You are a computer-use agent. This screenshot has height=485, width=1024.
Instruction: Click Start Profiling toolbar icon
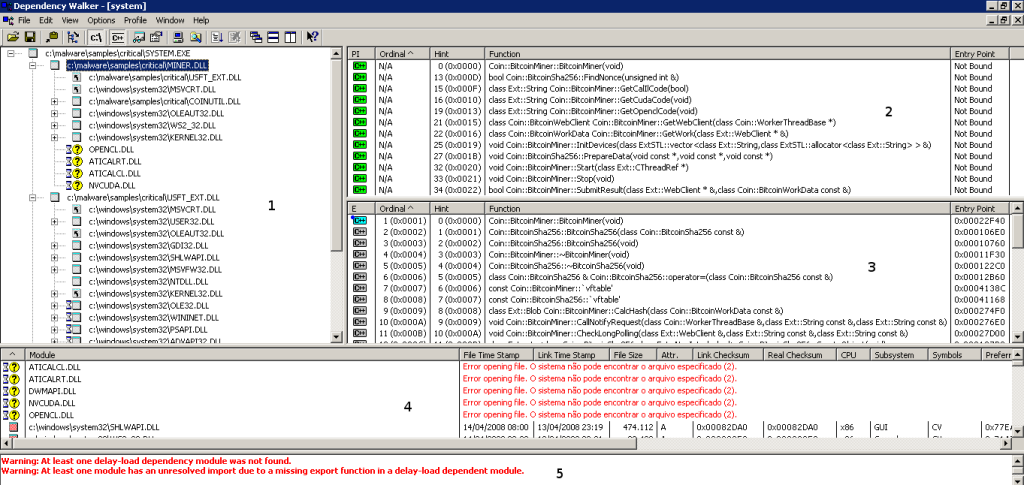point(217,37)
